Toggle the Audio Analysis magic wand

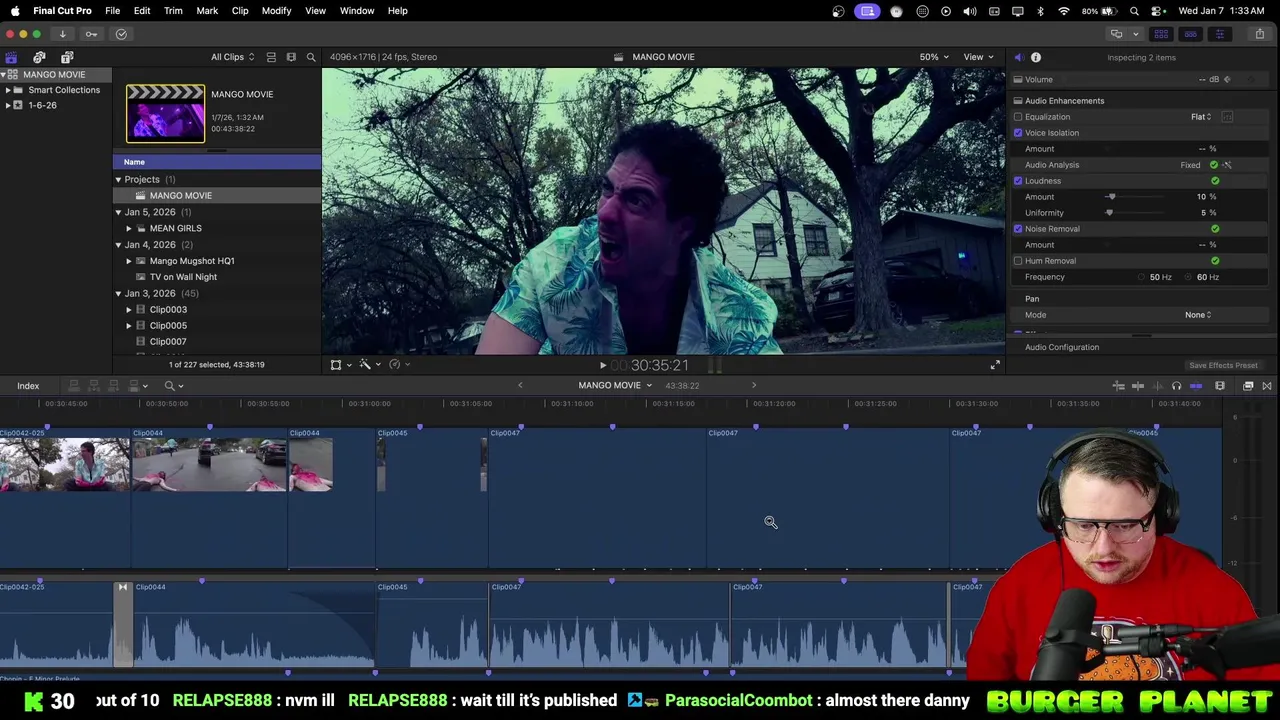click(x=1227, y=165)
